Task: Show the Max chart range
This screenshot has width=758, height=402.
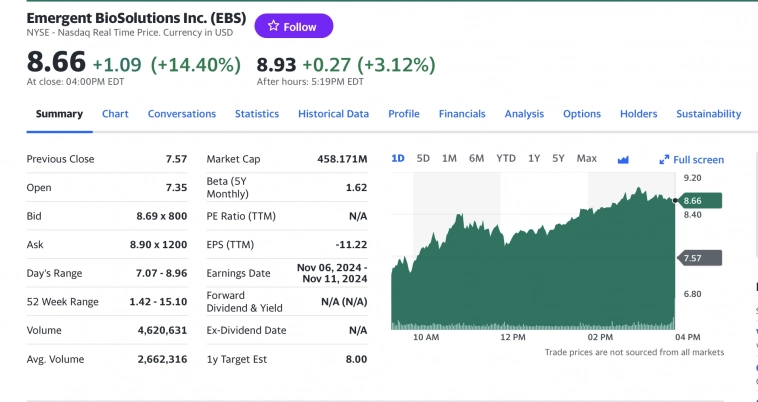Action: tap(587, 158)
